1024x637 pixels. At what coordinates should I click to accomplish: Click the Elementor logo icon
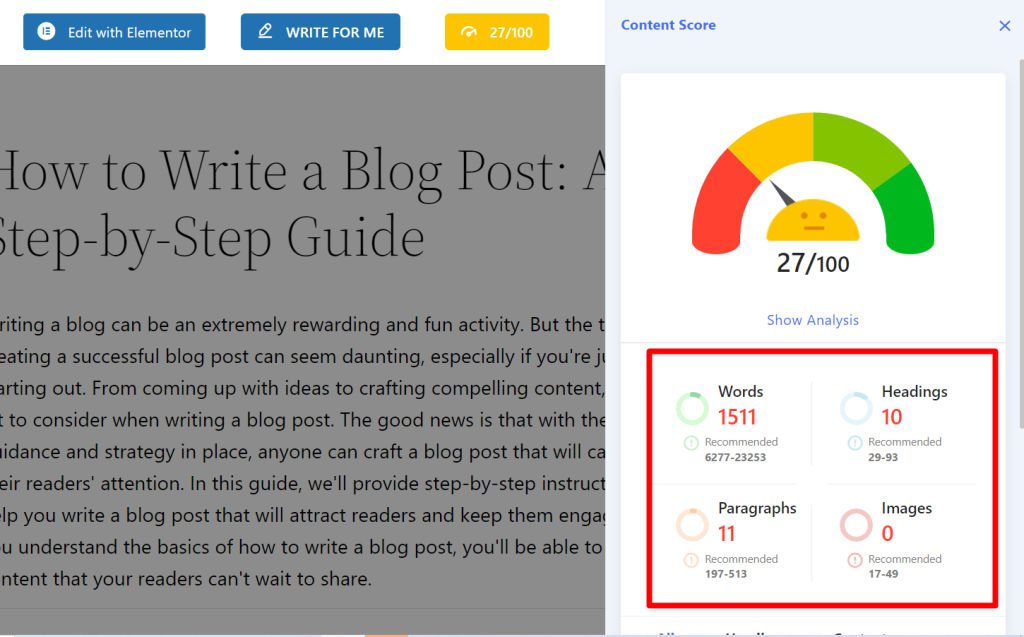[x=46, y=31]
